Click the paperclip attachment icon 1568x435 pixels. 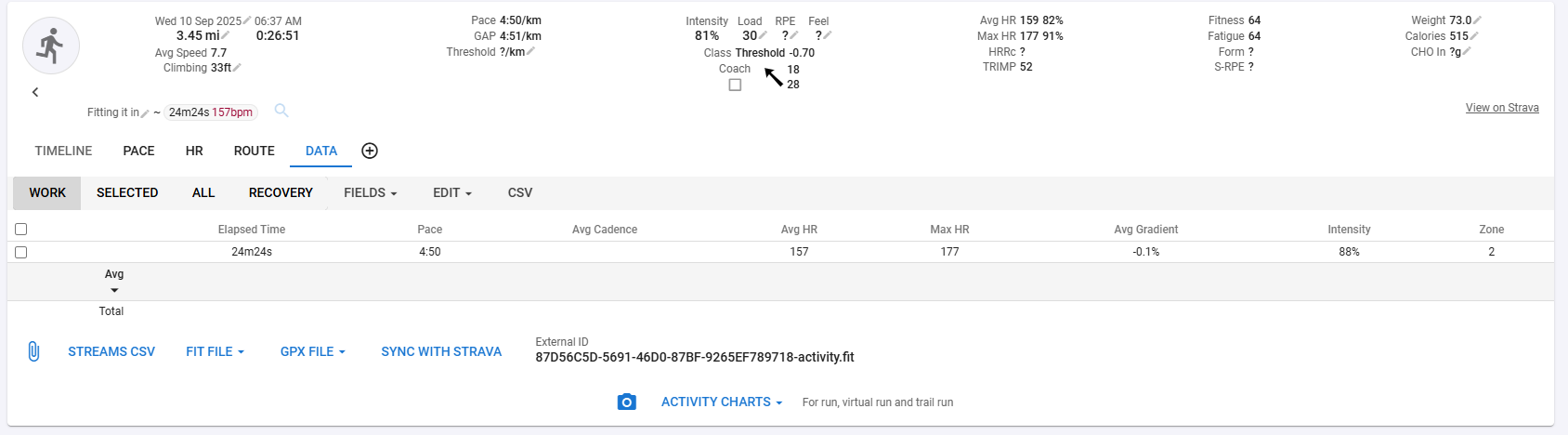[33, 351]
